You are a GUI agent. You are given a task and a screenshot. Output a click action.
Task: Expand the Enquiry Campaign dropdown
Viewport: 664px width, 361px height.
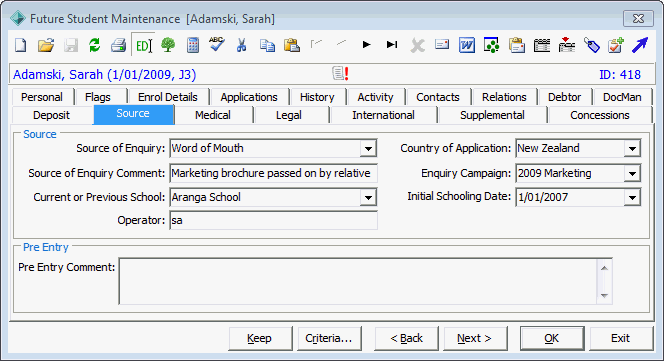pyautogui.click(x=632, y=173)
